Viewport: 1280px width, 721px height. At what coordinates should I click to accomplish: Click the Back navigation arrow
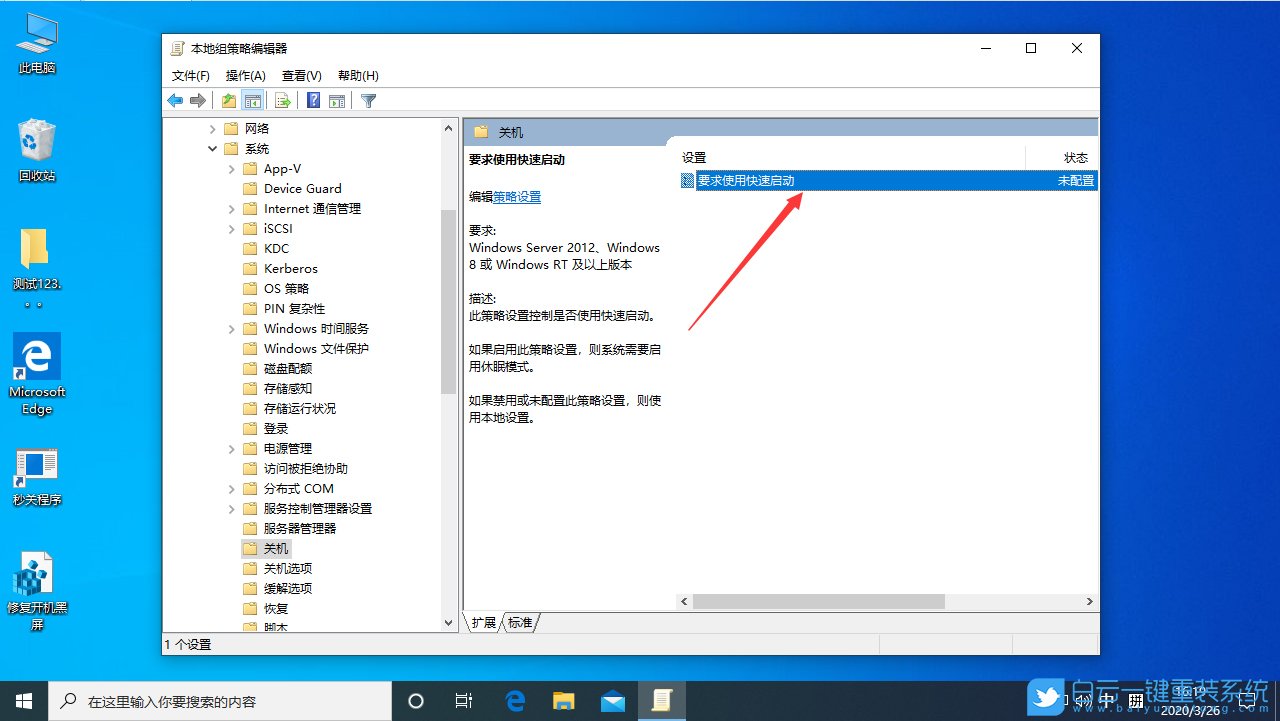[174, 100]
